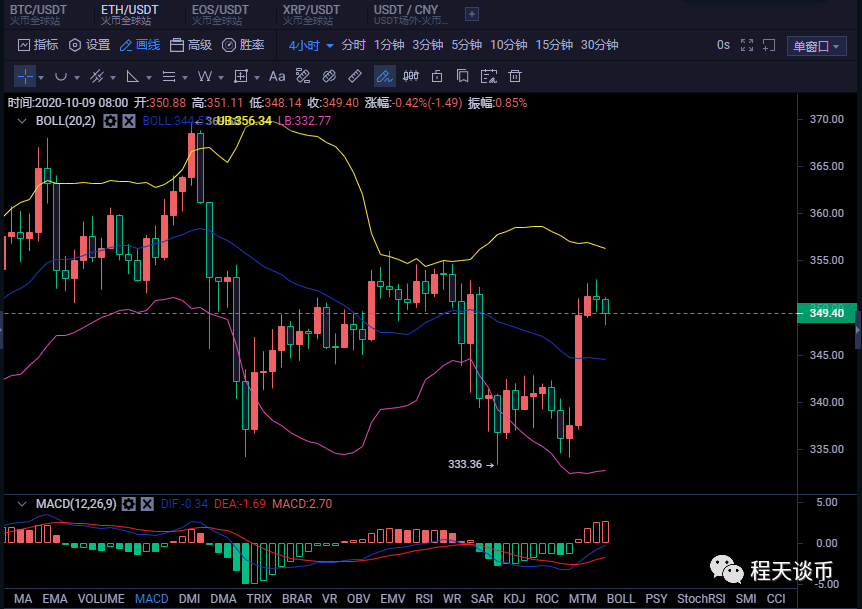
Task: Open the KDJ indicator at the bottom
Action: coord(515,599)
